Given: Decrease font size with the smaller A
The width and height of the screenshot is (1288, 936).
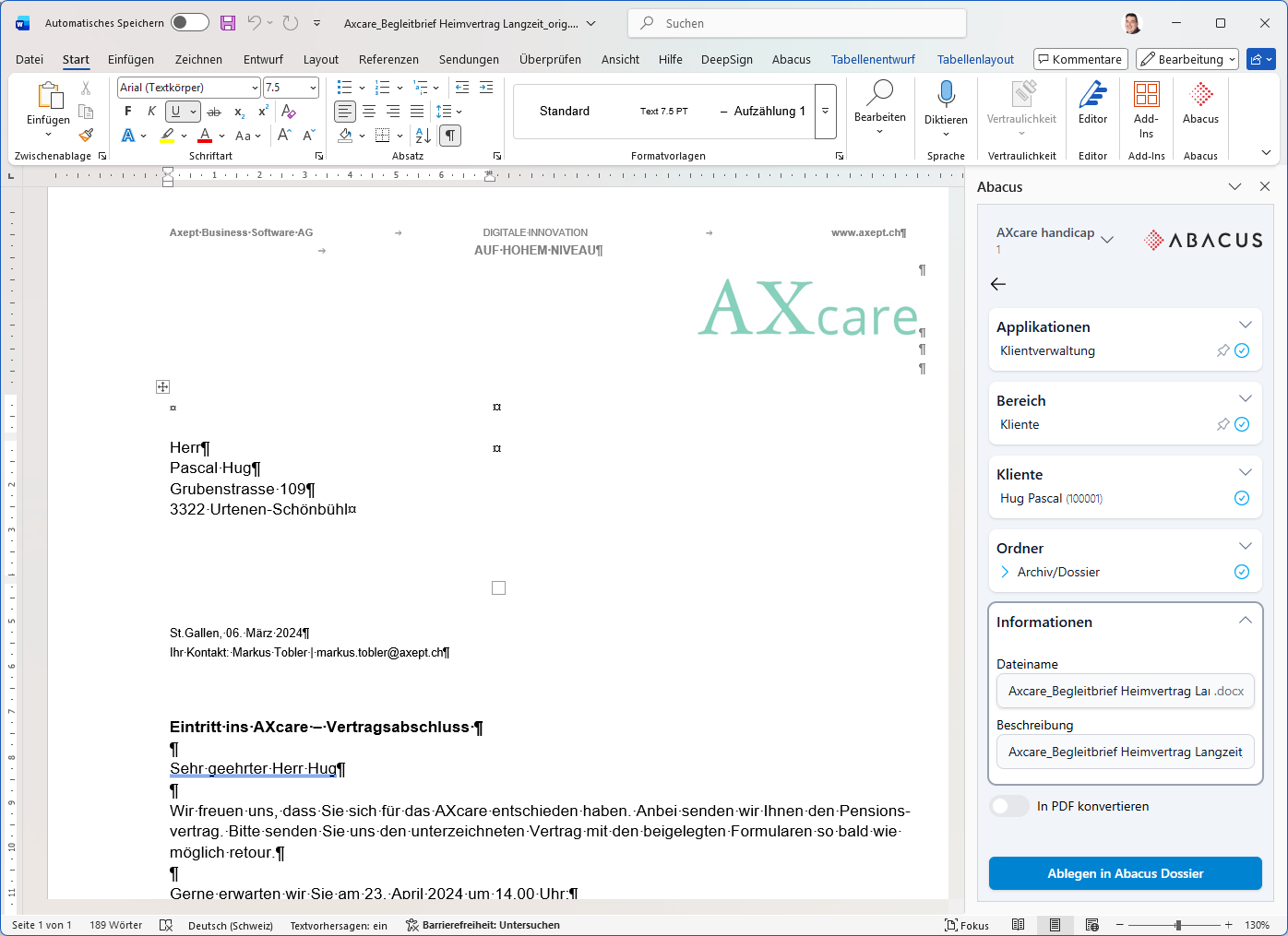Looking at the screenshot, I should [309, 136].
